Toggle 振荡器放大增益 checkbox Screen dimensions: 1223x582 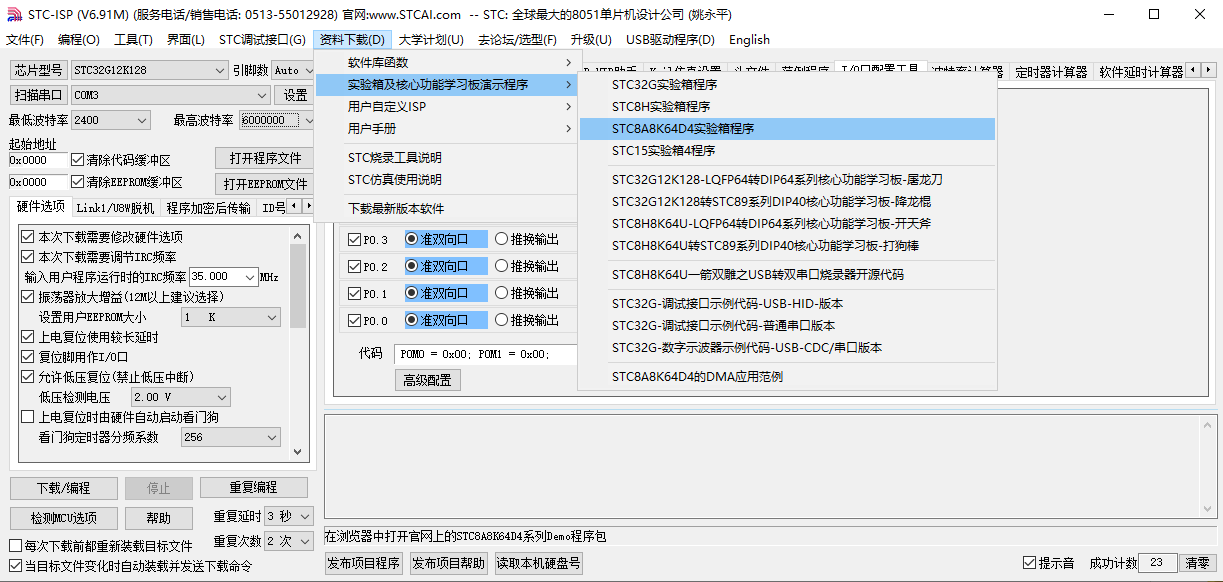coord(123,297)
